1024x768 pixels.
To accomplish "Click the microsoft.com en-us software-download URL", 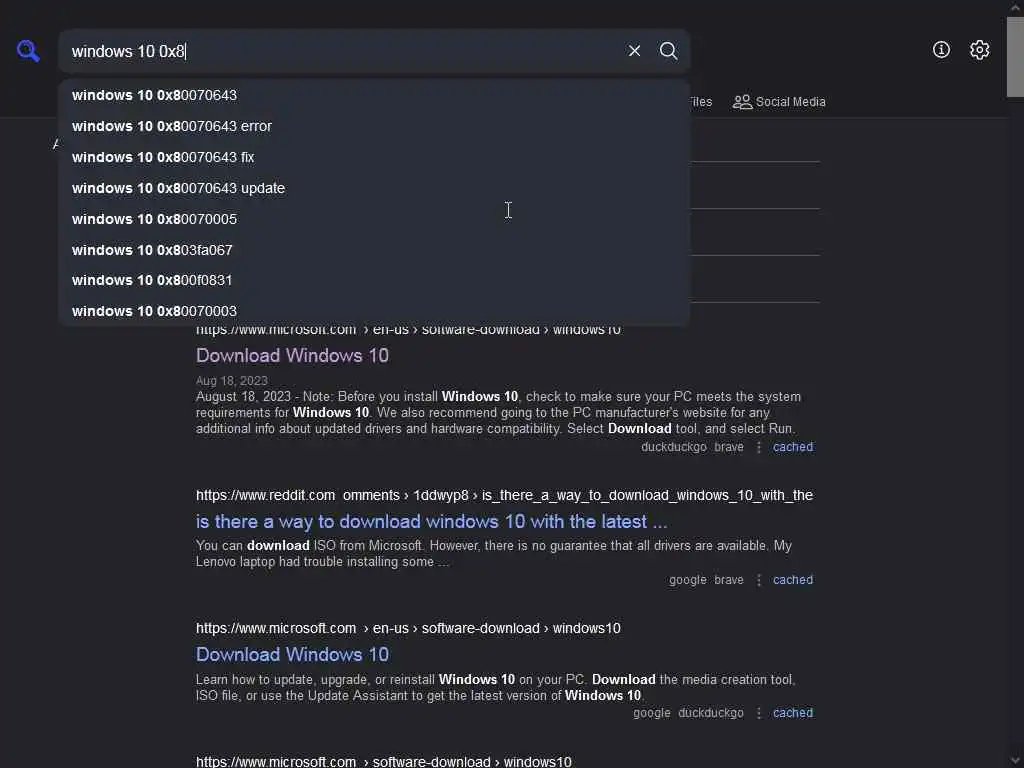I will pos(408,628).
